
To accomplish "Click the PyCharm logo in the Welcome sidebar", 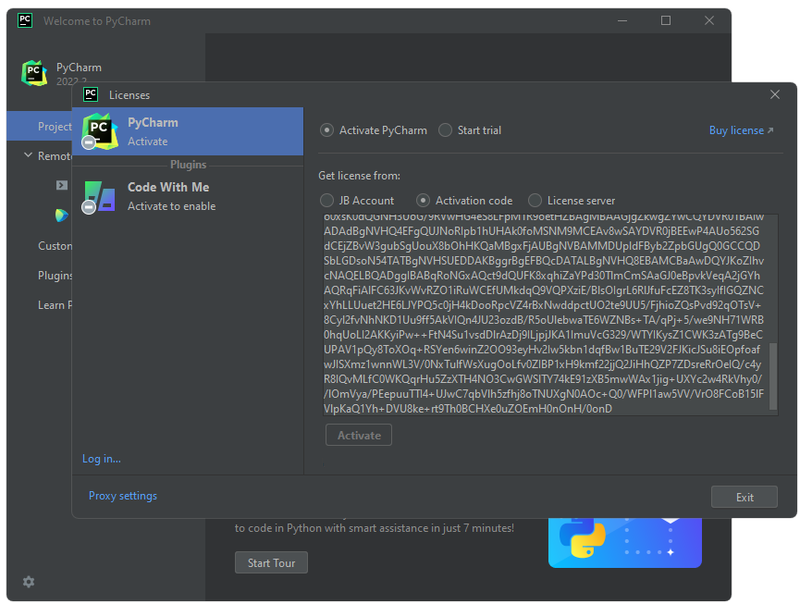I will pyautogui.click(x=34, y=73).
